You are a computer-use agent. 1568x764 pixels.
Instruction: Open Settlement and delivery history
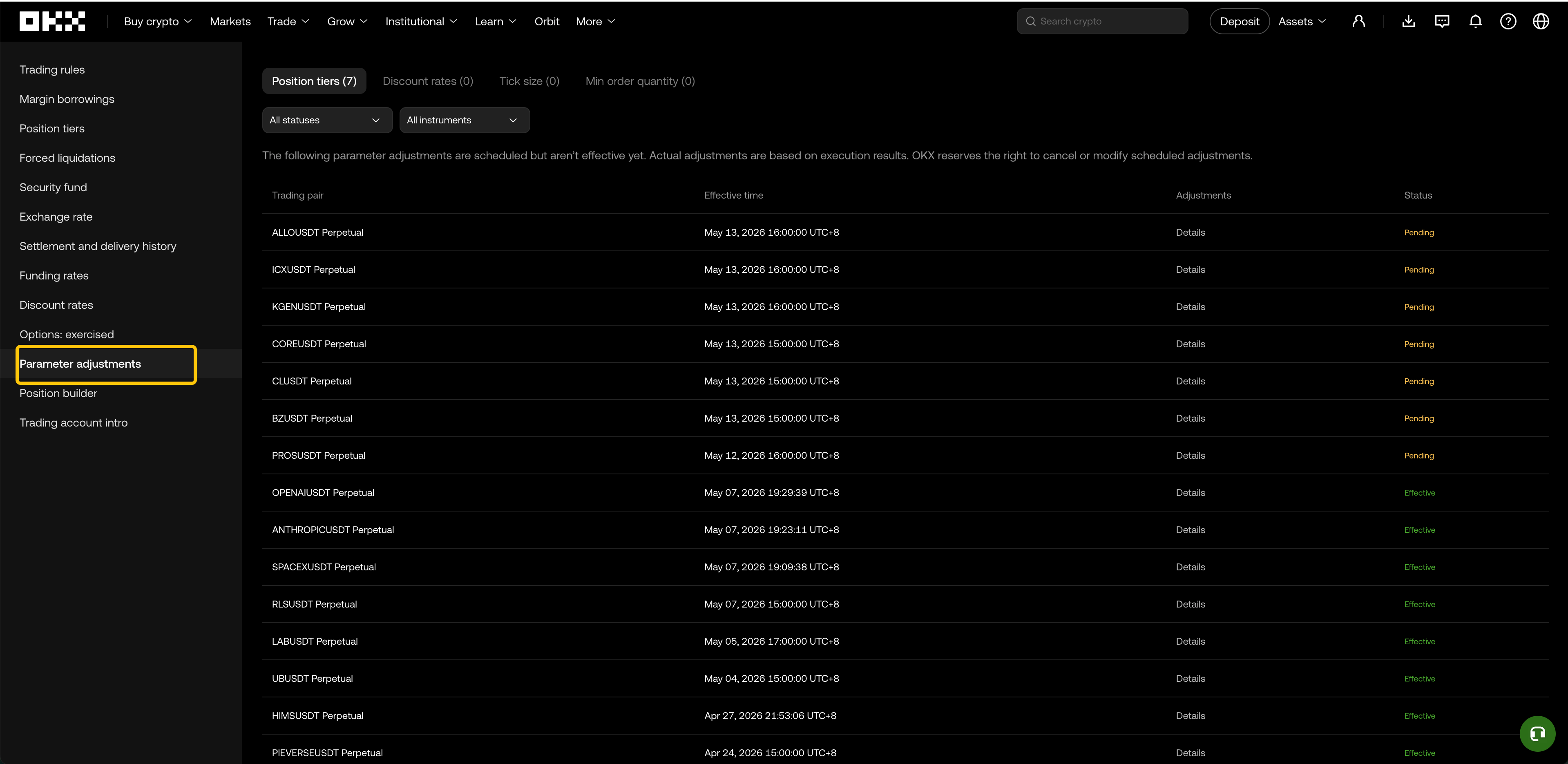[x=98, y=246]
